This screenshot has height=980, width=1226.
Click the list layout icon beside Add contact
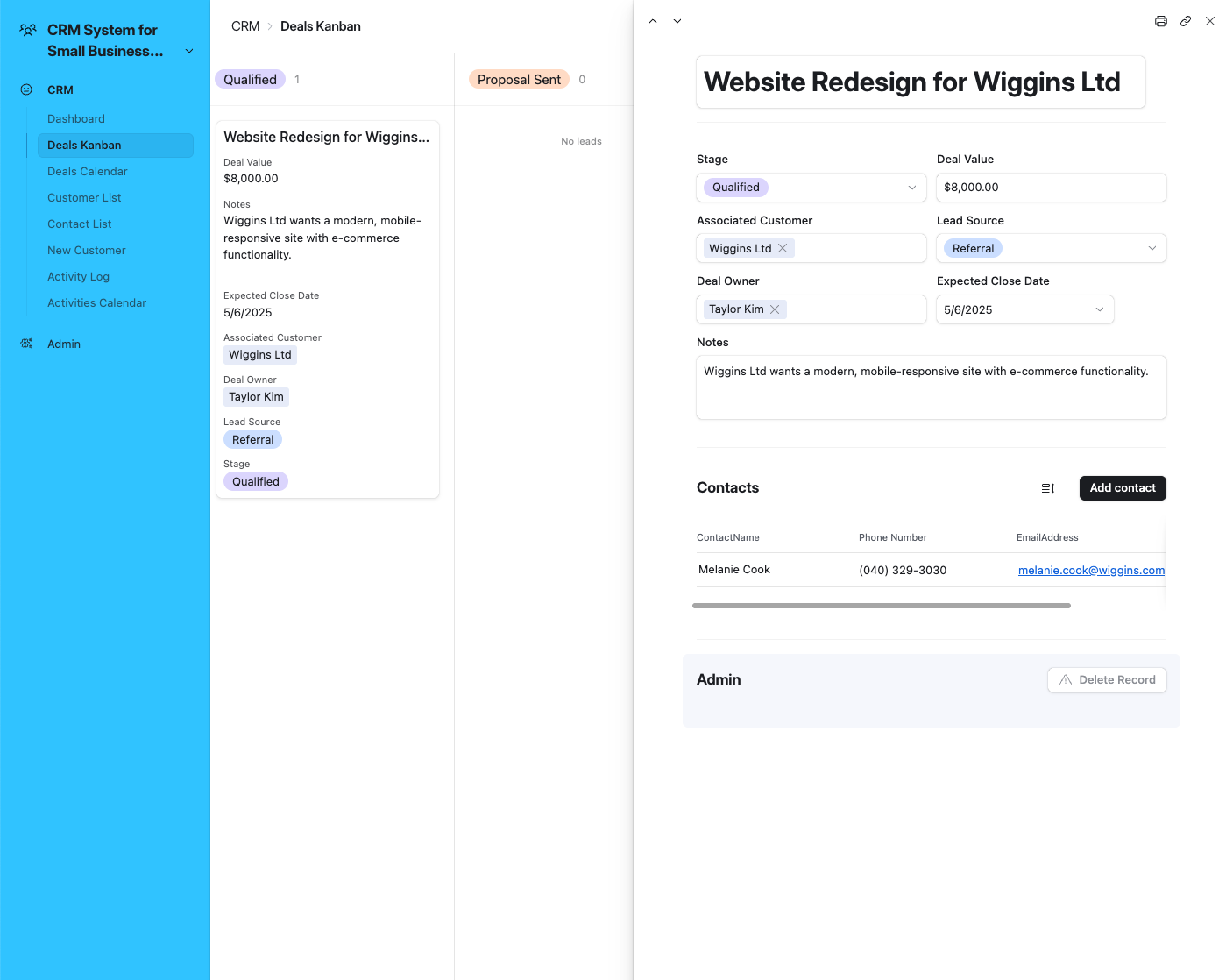(1047, 488)
